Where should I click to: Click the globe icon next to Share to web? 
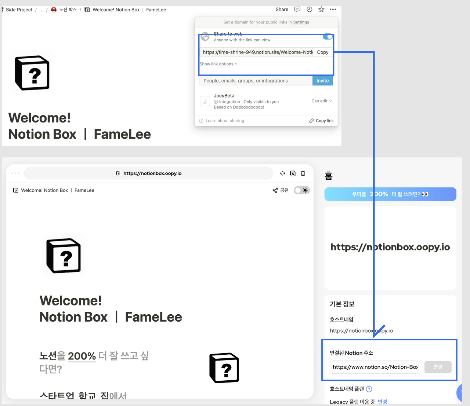[x=205, y=37]
